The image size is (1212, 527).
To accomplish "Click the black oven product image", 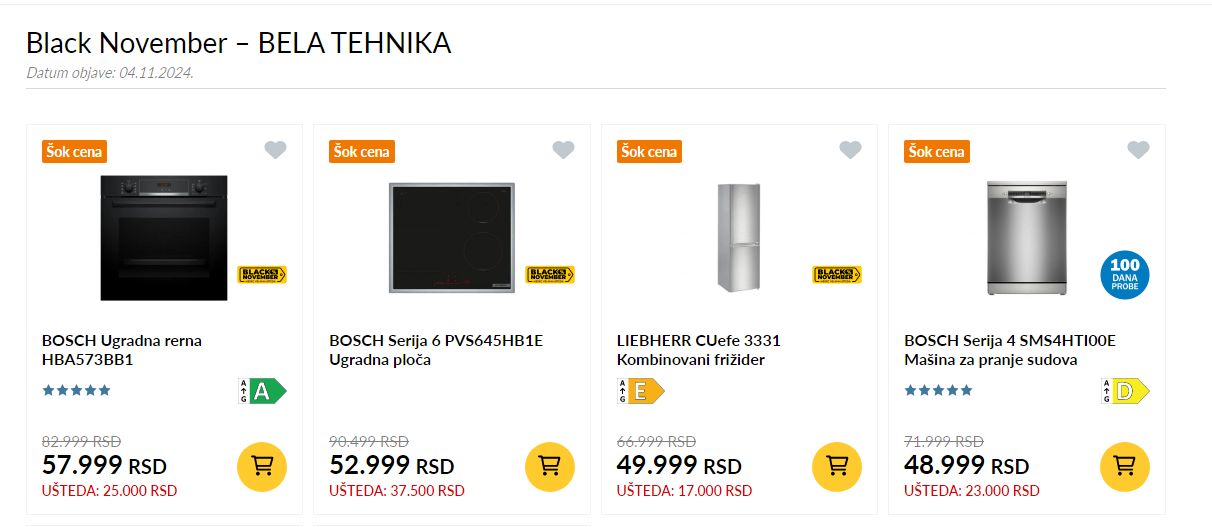I will click(164, 238).
